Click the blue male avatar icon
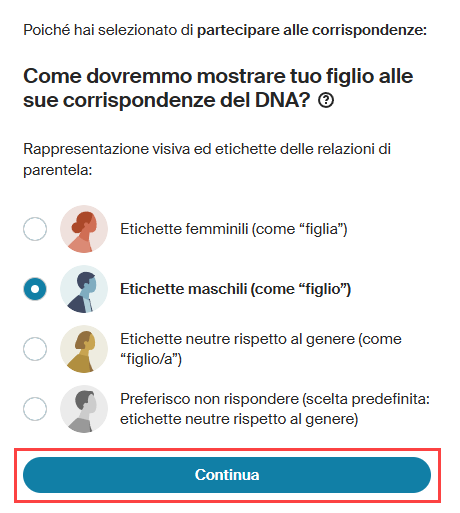 click(84, 289)
